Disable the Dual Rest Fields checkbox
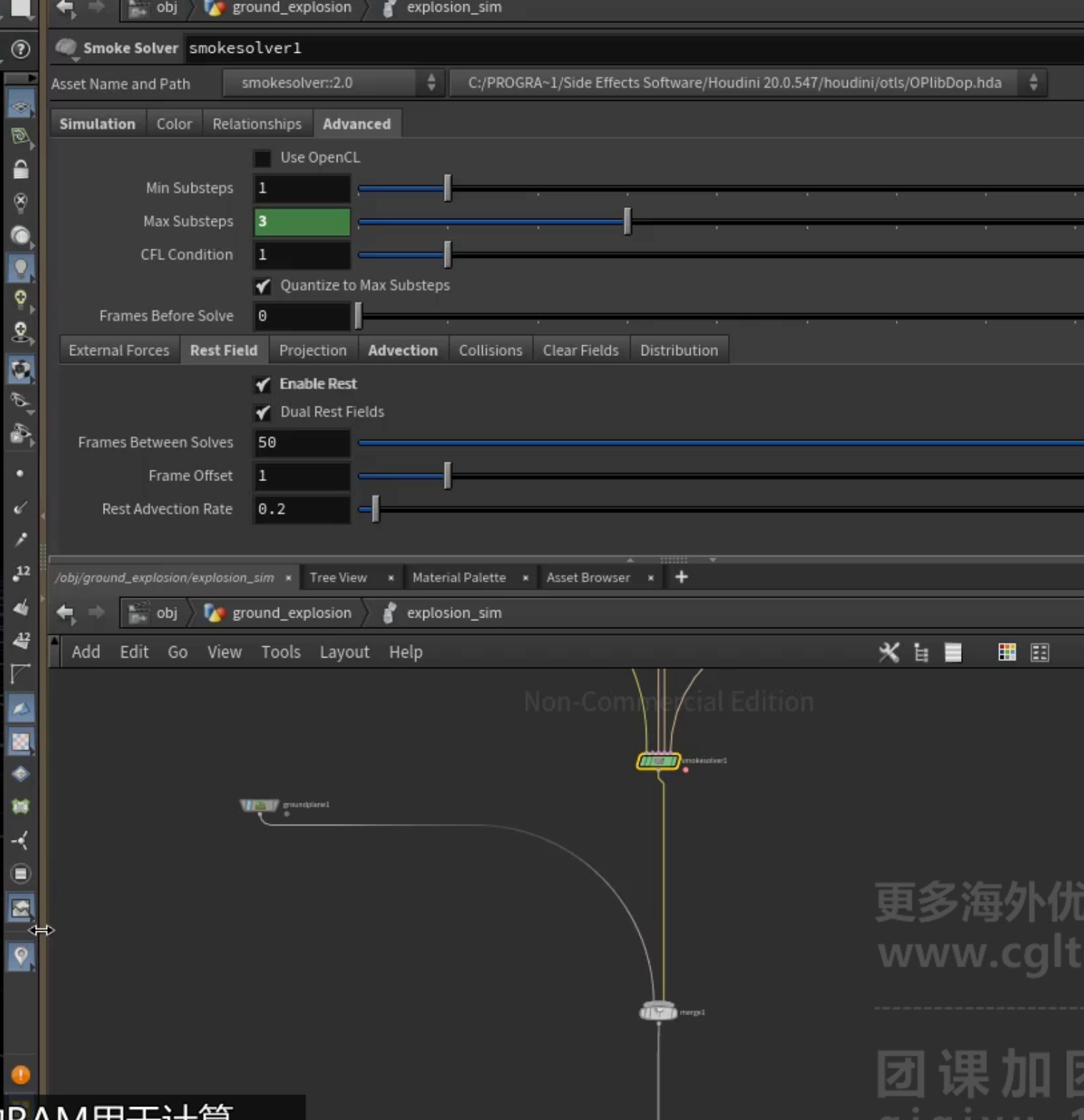This screenshot has width=1084, height=1120. pos(262,412)
